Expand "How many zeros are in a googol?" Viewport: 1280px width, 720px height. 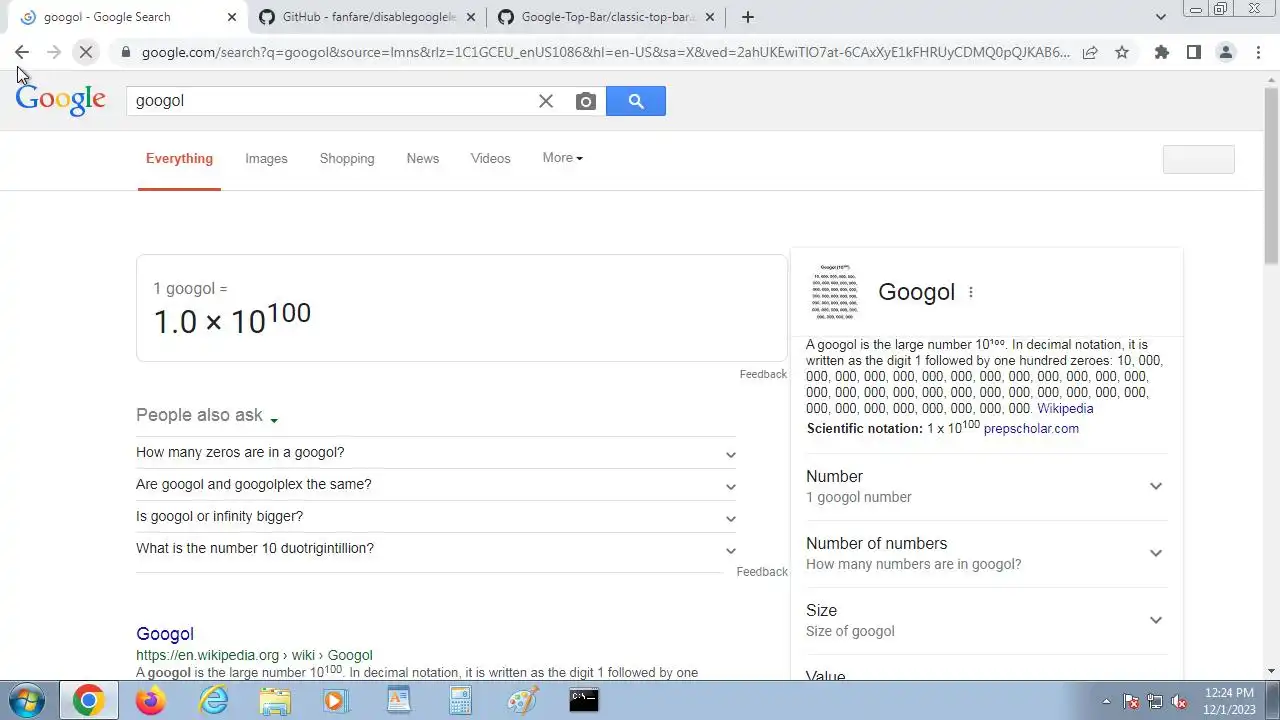pyautogui.click(x=436, y=453)
